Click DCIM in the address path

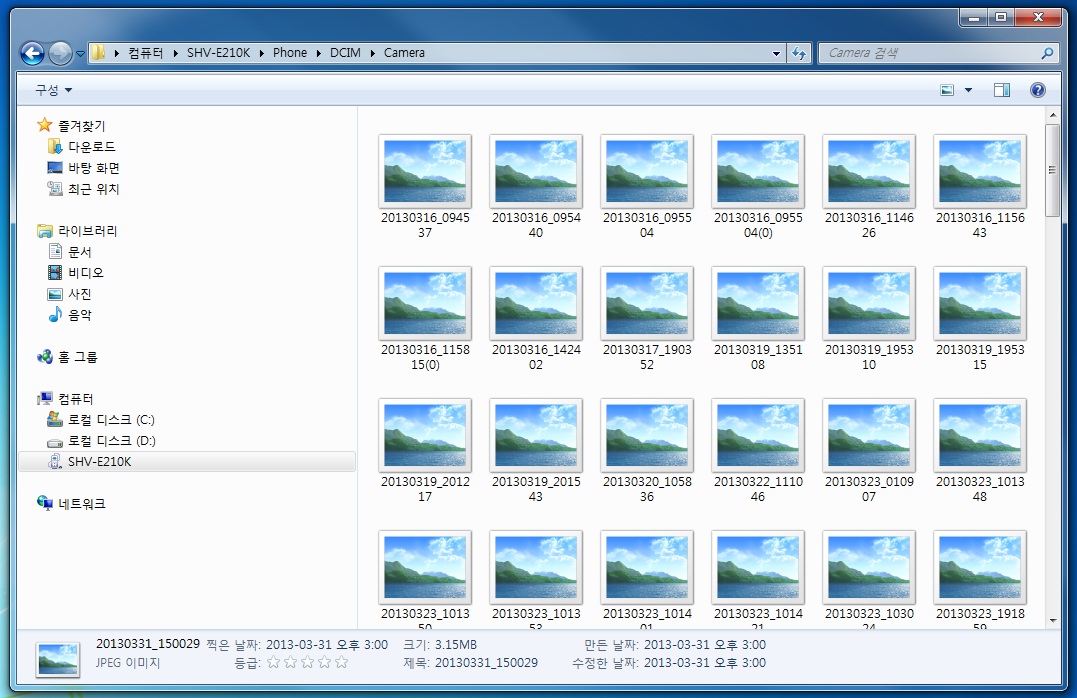point(345,53)
